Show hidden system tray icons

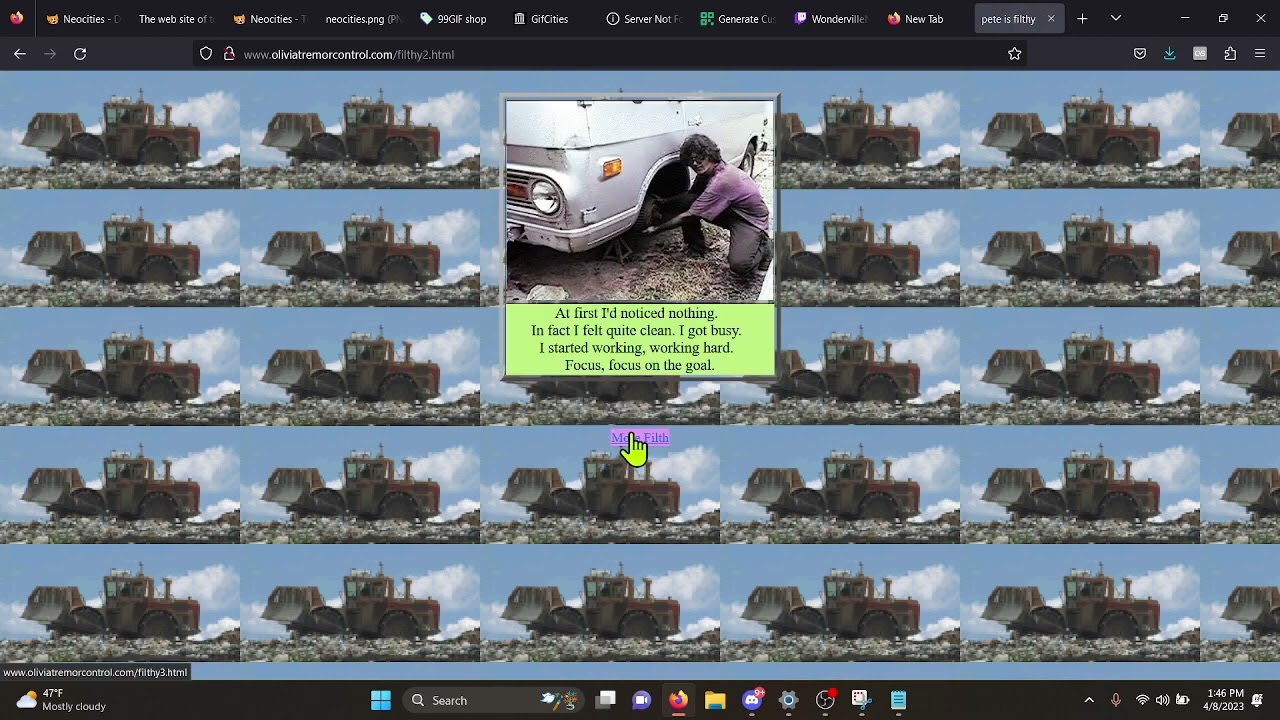tap(1089, 700)
